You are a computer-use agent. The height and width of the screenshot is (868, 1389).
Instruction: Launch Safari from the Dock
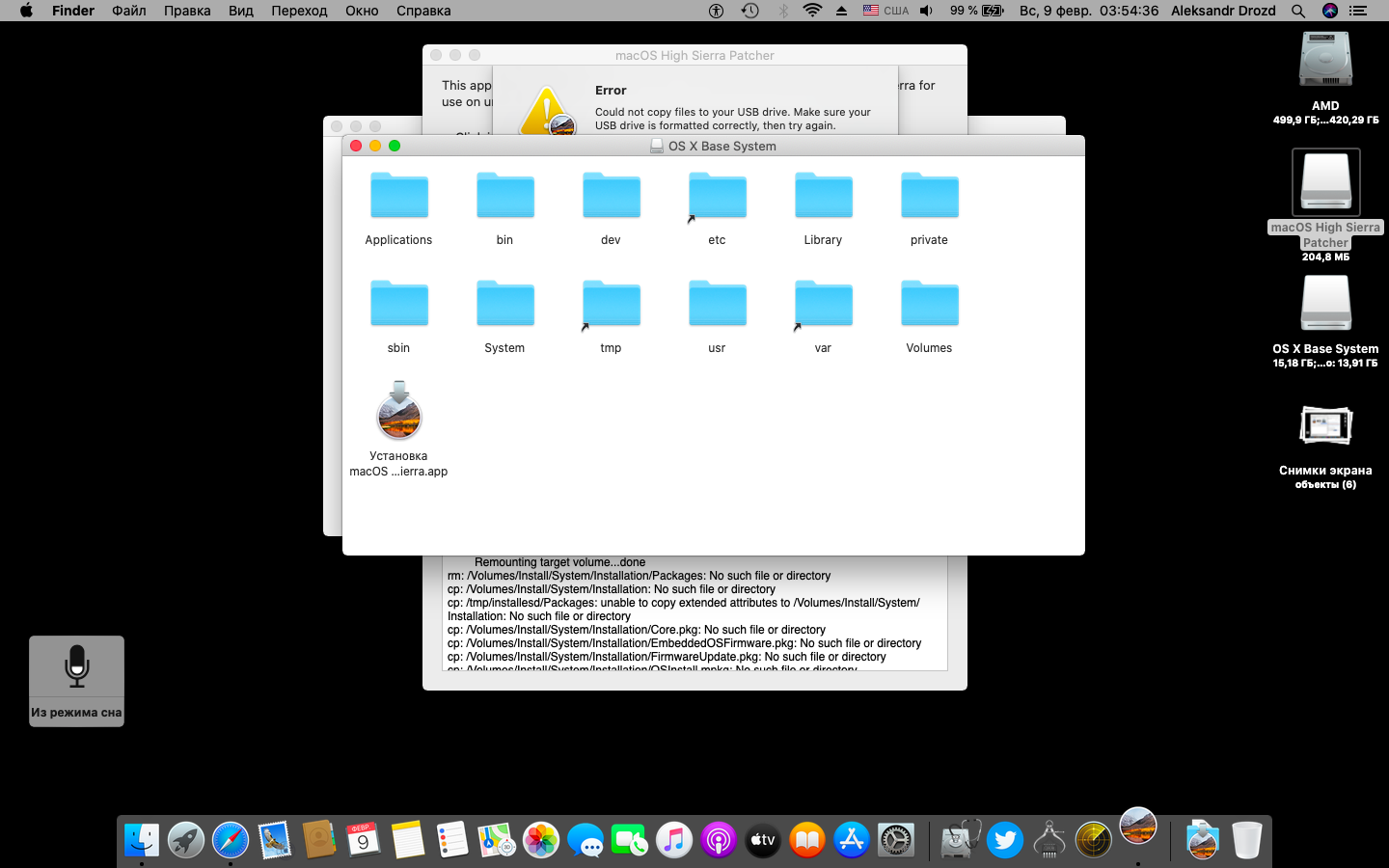[x=231, y=840]
